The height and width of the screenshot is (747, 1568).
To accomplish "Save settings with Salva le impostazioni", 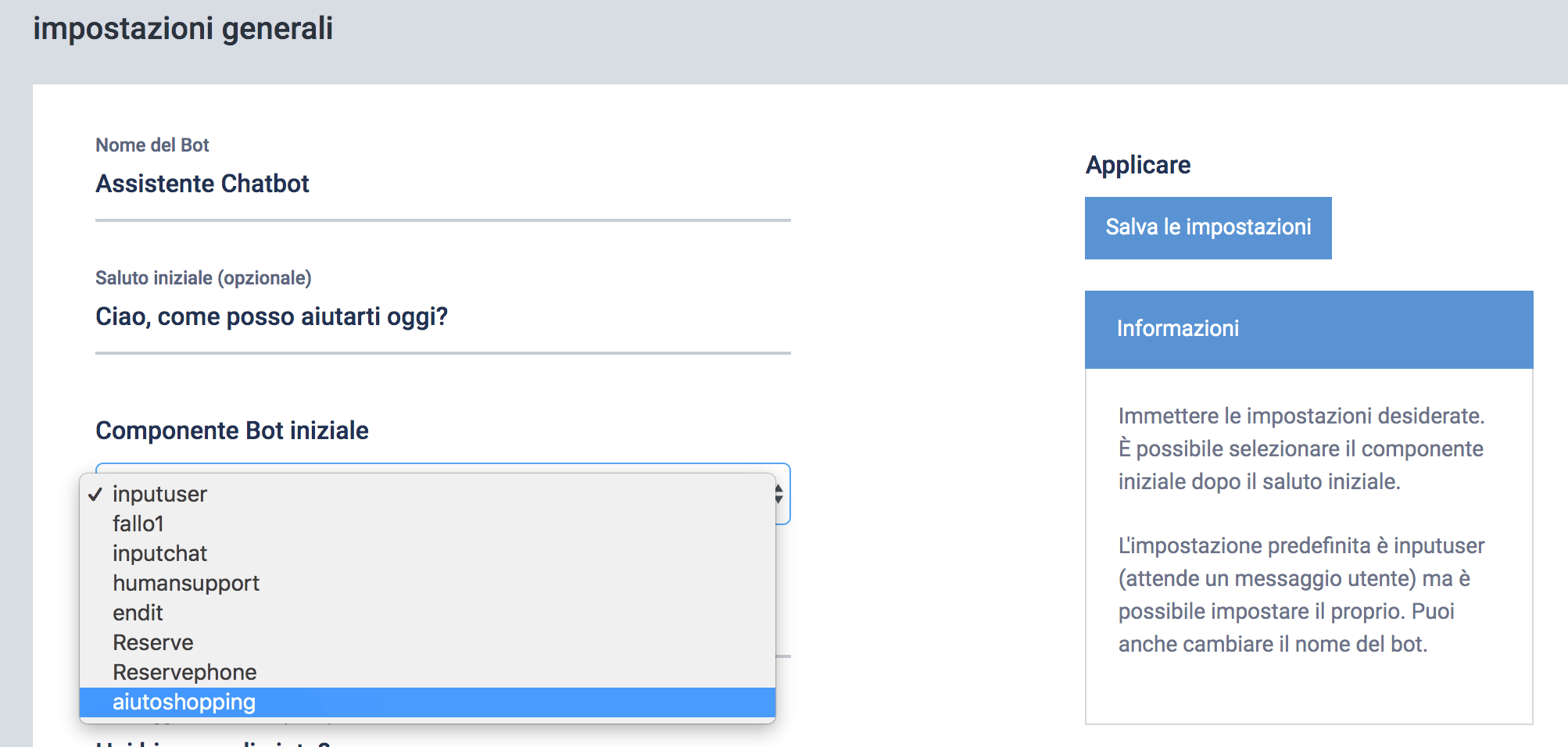I will point(1208,227).
